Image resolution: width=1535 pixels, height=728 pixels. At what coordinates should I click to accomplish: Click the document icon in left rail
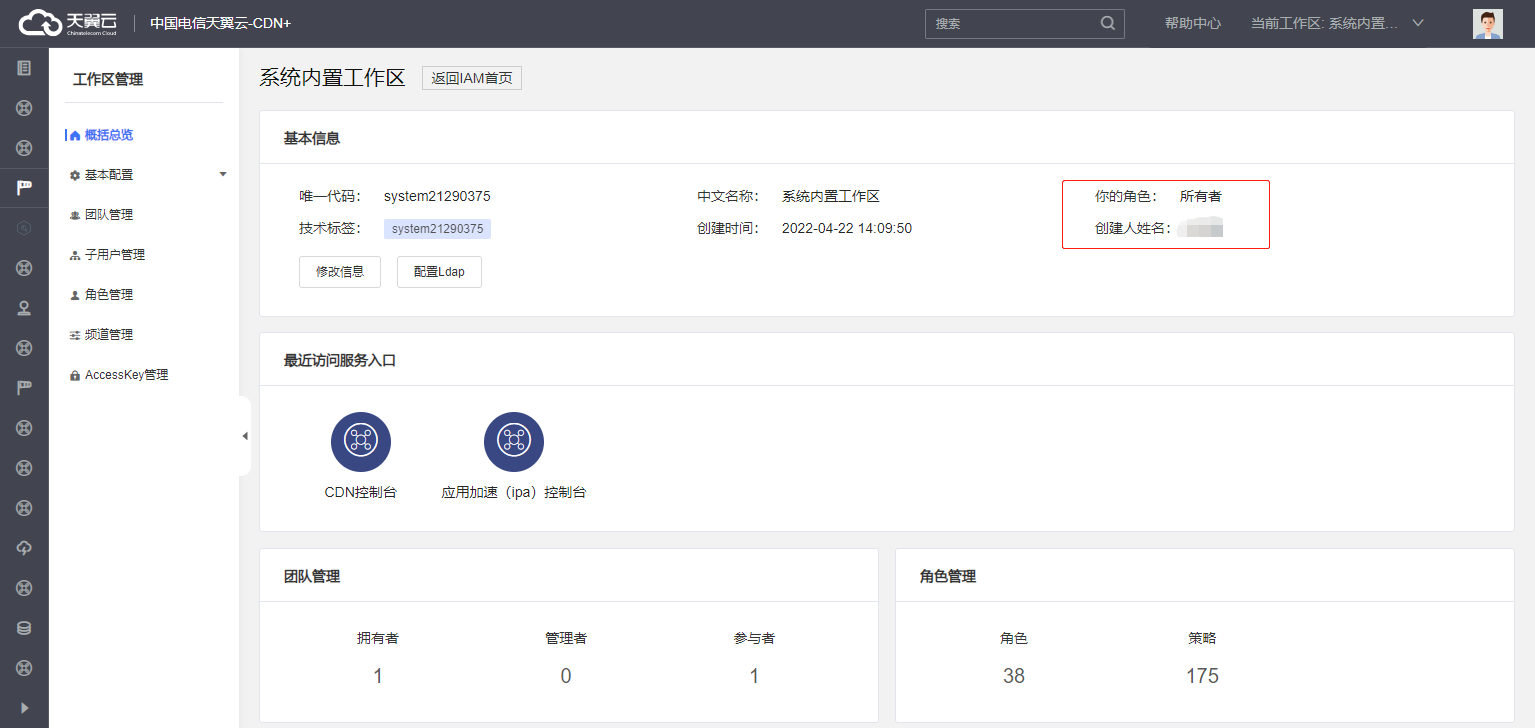[x=24, y=68]
